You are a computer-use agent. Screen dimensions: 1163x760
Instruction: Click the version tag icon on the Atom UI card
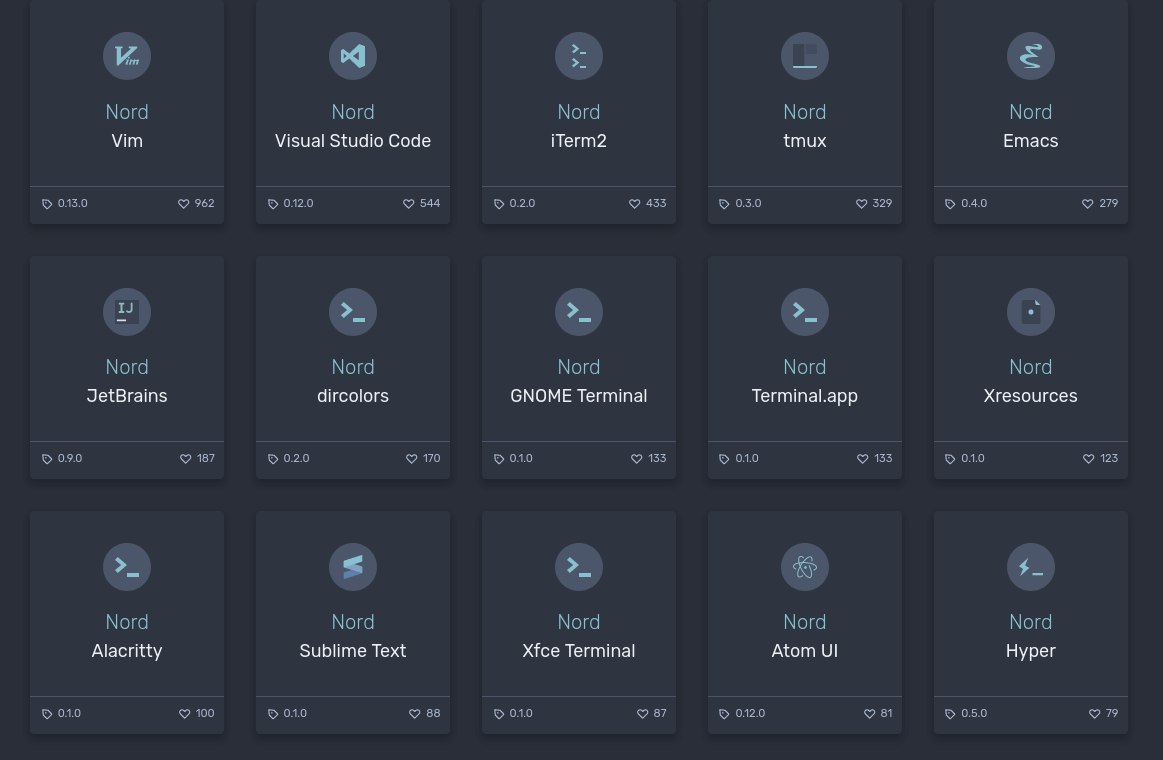click(724, 713)
